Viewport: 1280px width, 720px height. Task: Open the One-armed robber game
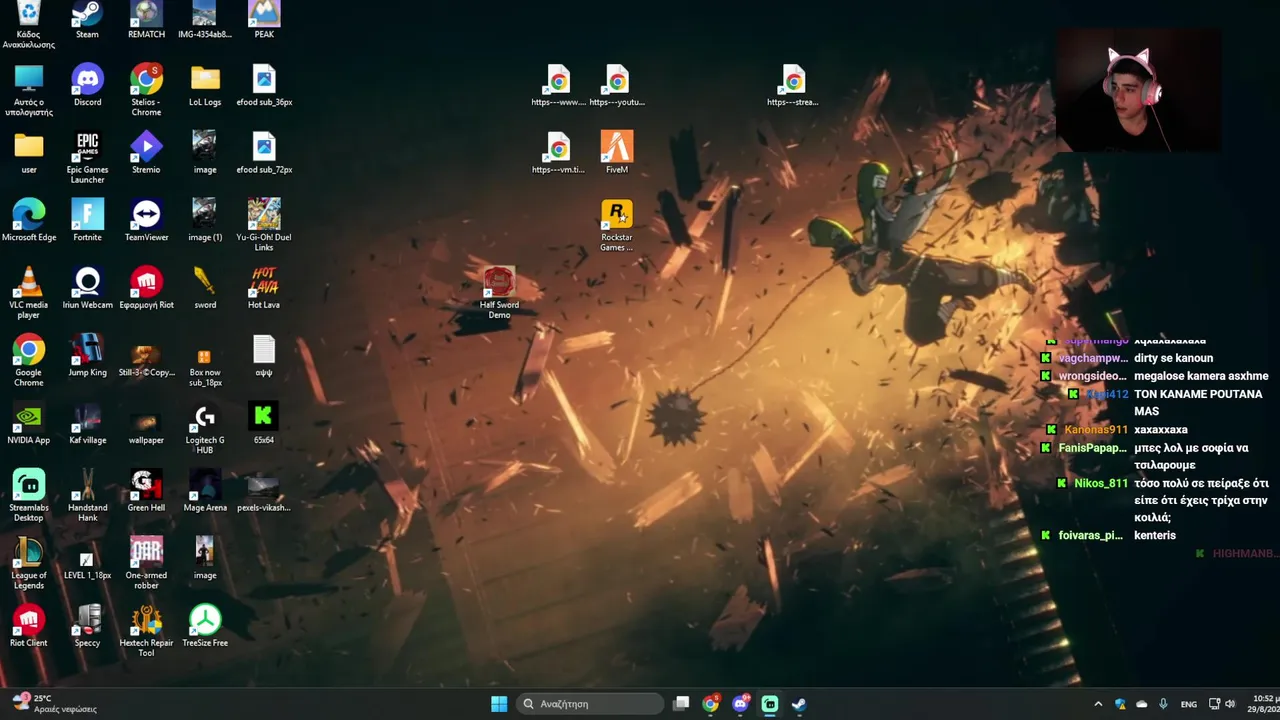coord(146,563)
